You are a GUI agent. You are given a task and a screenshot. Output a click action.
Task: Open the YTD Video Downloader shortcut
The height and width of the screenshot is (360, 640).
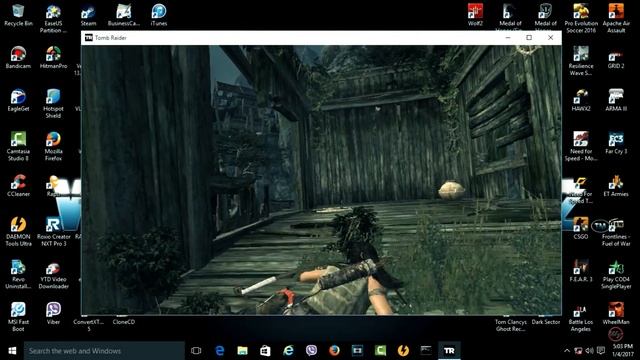(x=53, y=274)
